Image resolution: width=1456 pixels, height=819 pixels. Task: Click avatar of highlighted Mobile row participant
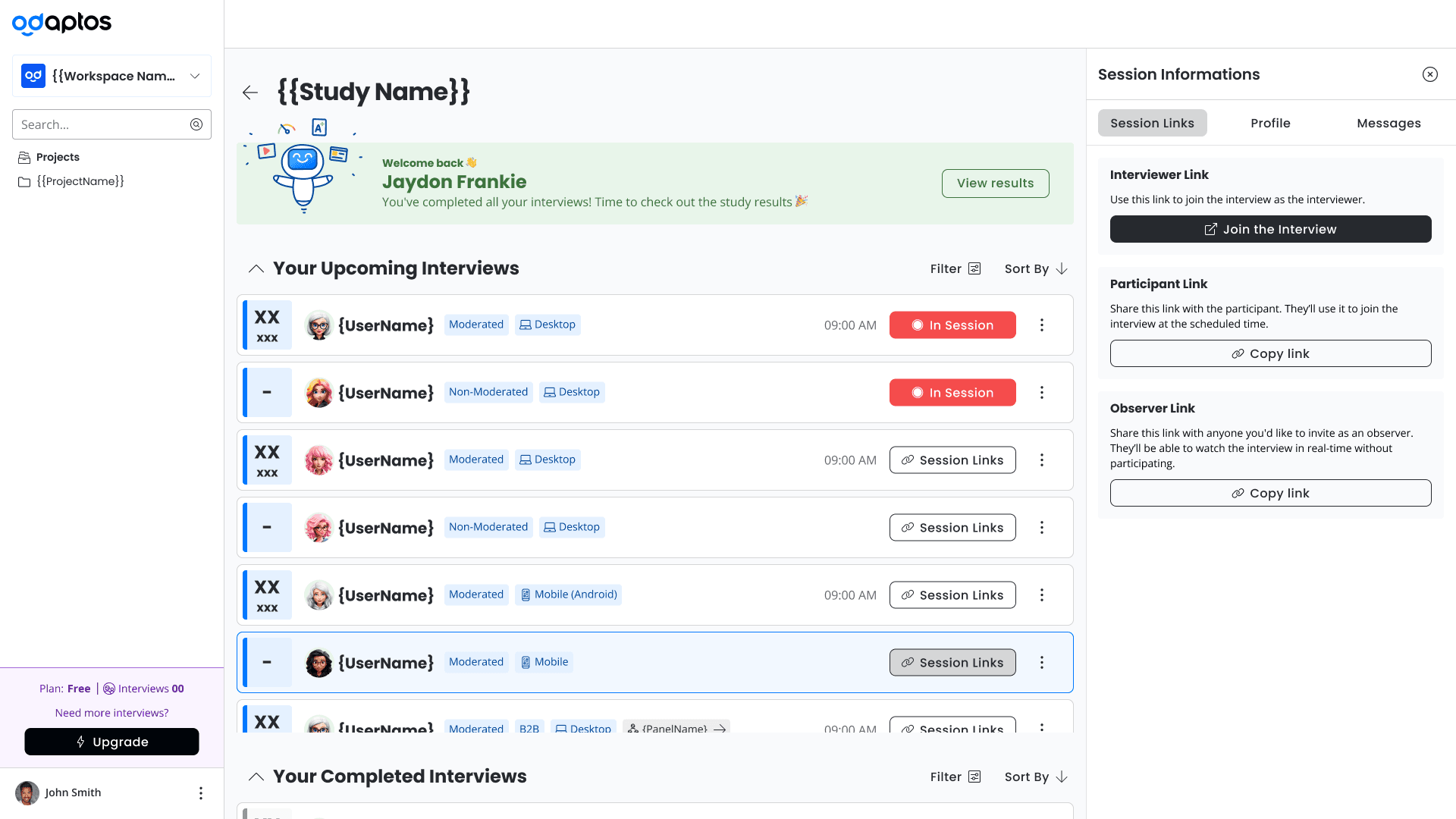(x=319, y=663)
